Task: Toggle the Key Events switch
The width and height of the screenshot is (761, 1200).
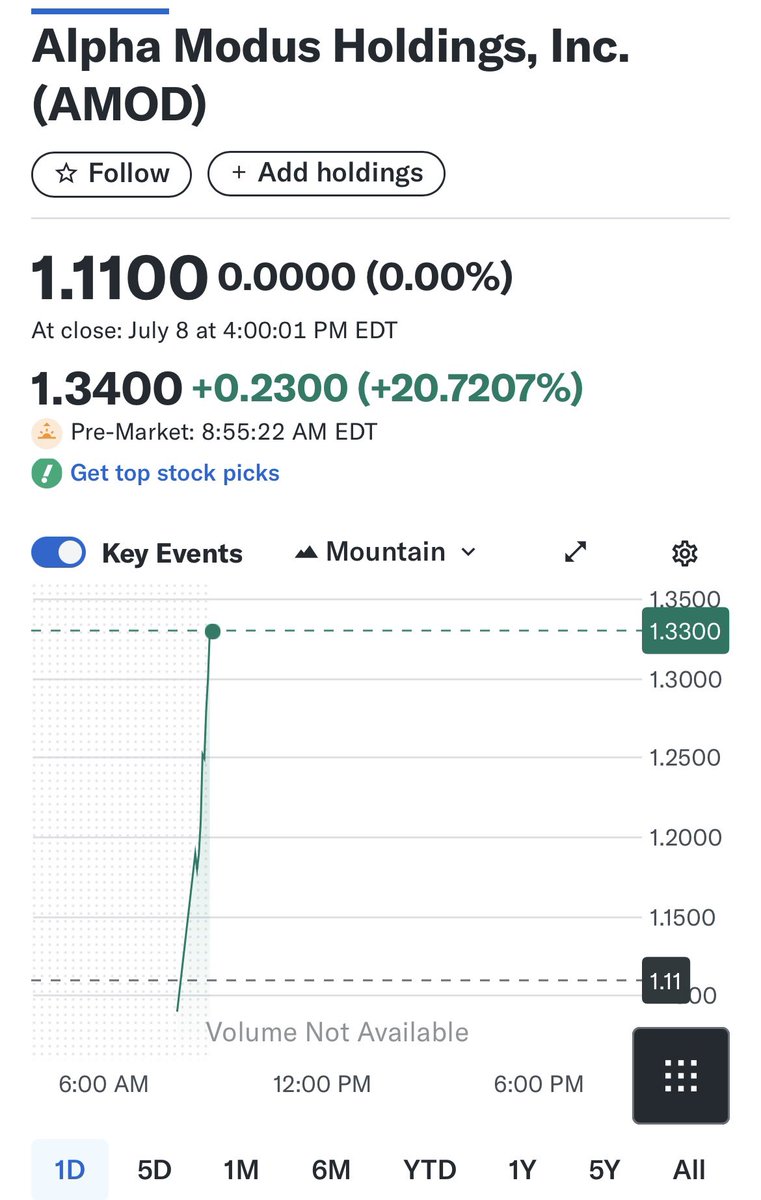Action: 59,553
